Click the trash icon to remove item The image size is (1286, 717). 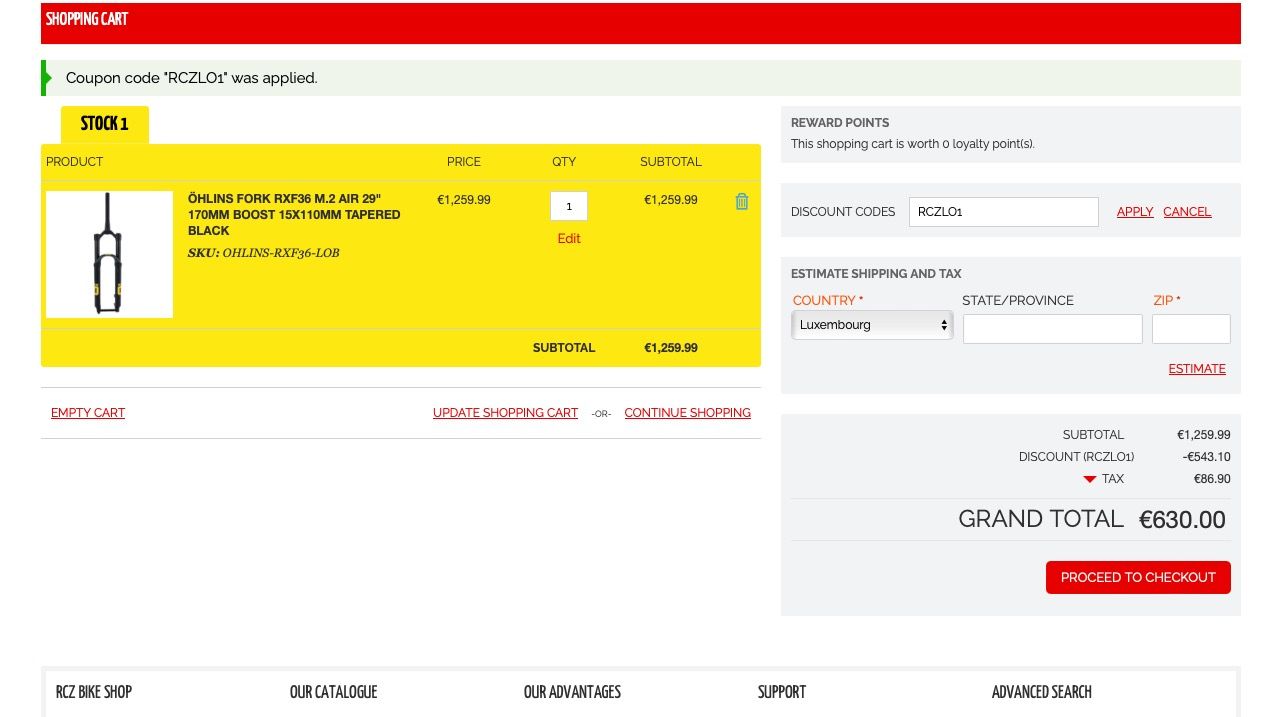(x=741, y=202)
